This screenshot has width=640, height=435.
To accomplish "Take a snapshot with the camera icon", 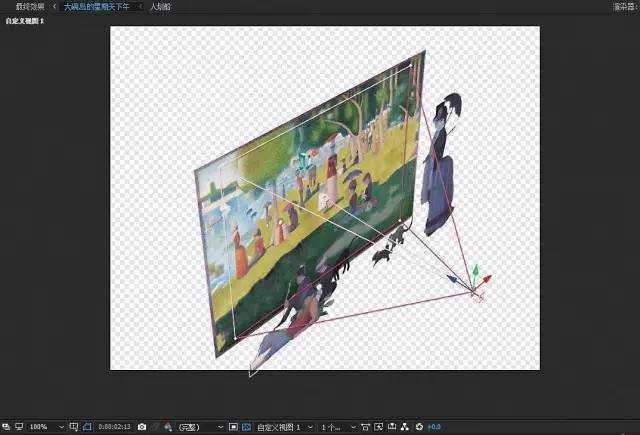I will [142, 427].
